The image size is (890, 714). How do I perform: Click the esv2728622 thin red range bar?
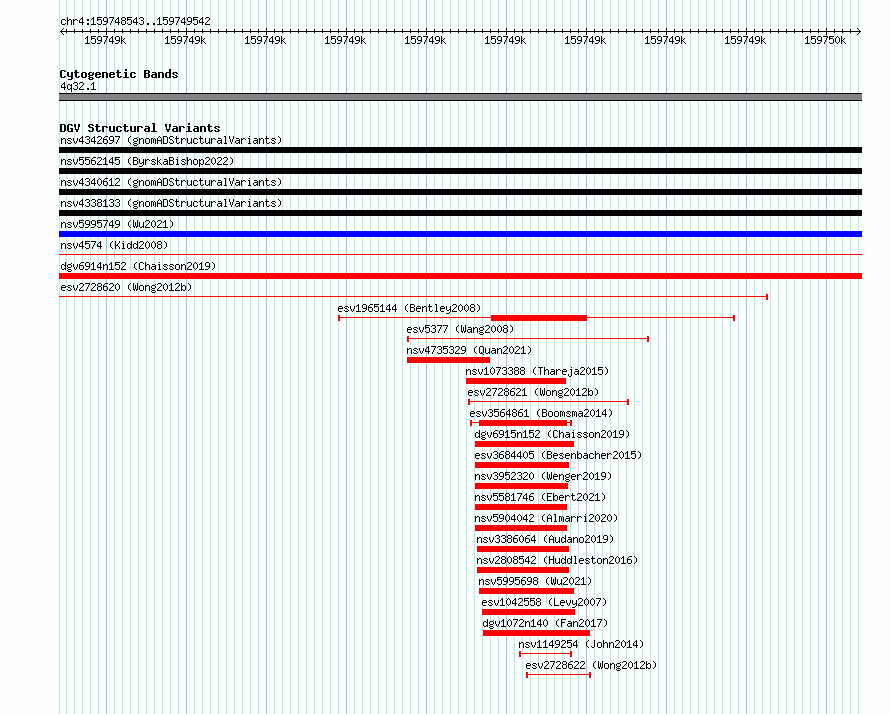559,675
